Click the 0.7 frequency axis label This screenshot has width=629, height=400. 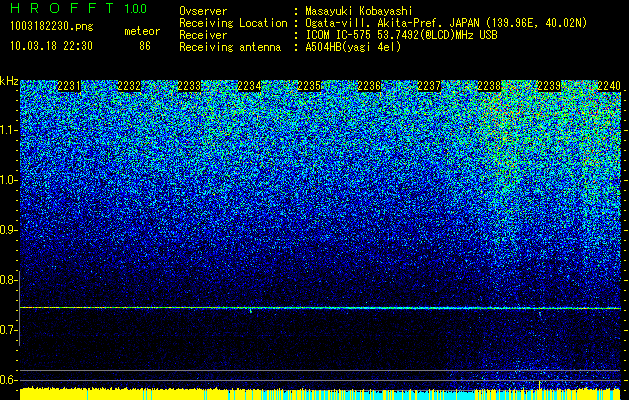click(9, 330)
